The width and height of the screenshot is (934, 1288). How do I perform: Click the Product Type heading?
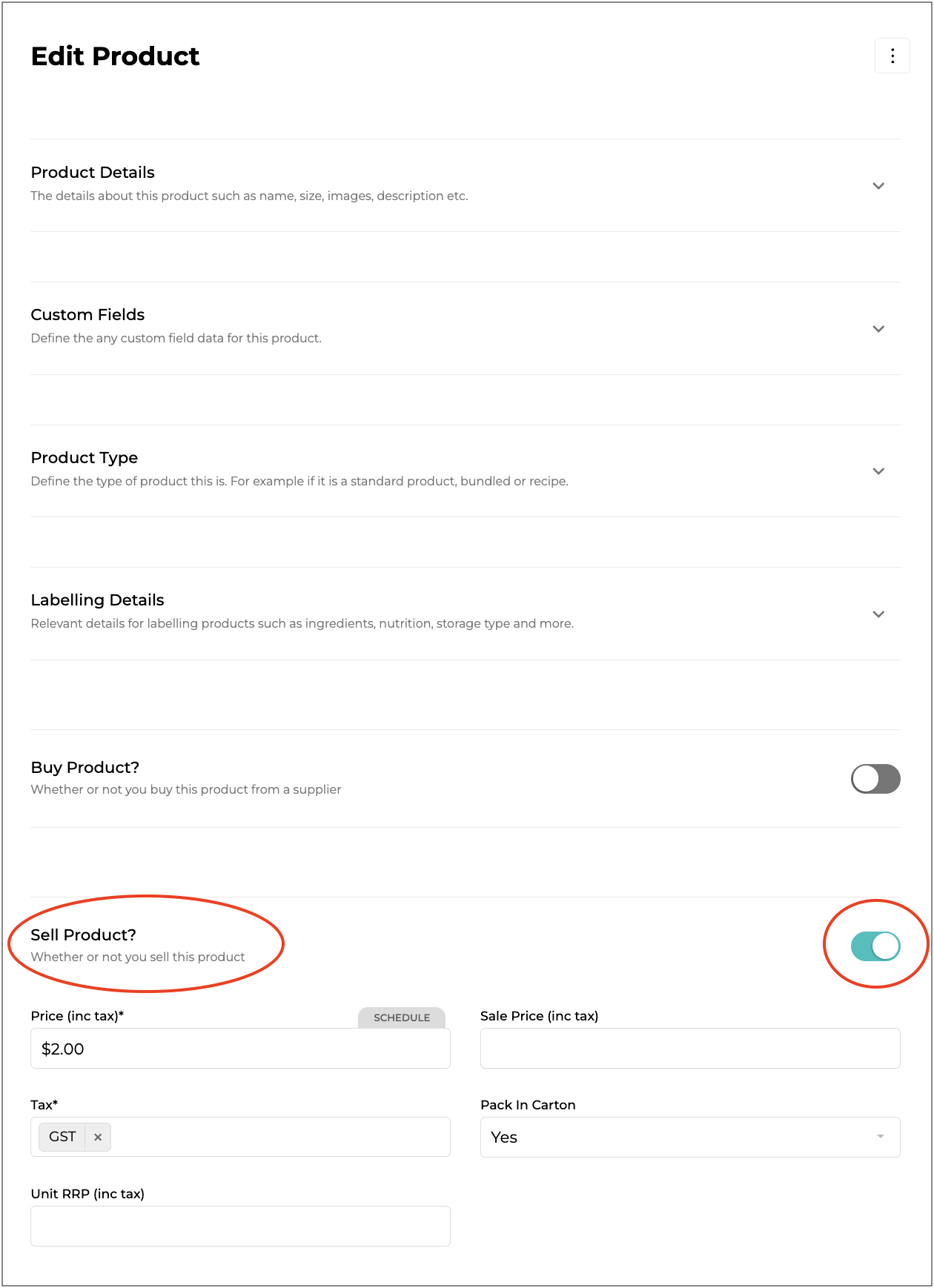point(85,458)
